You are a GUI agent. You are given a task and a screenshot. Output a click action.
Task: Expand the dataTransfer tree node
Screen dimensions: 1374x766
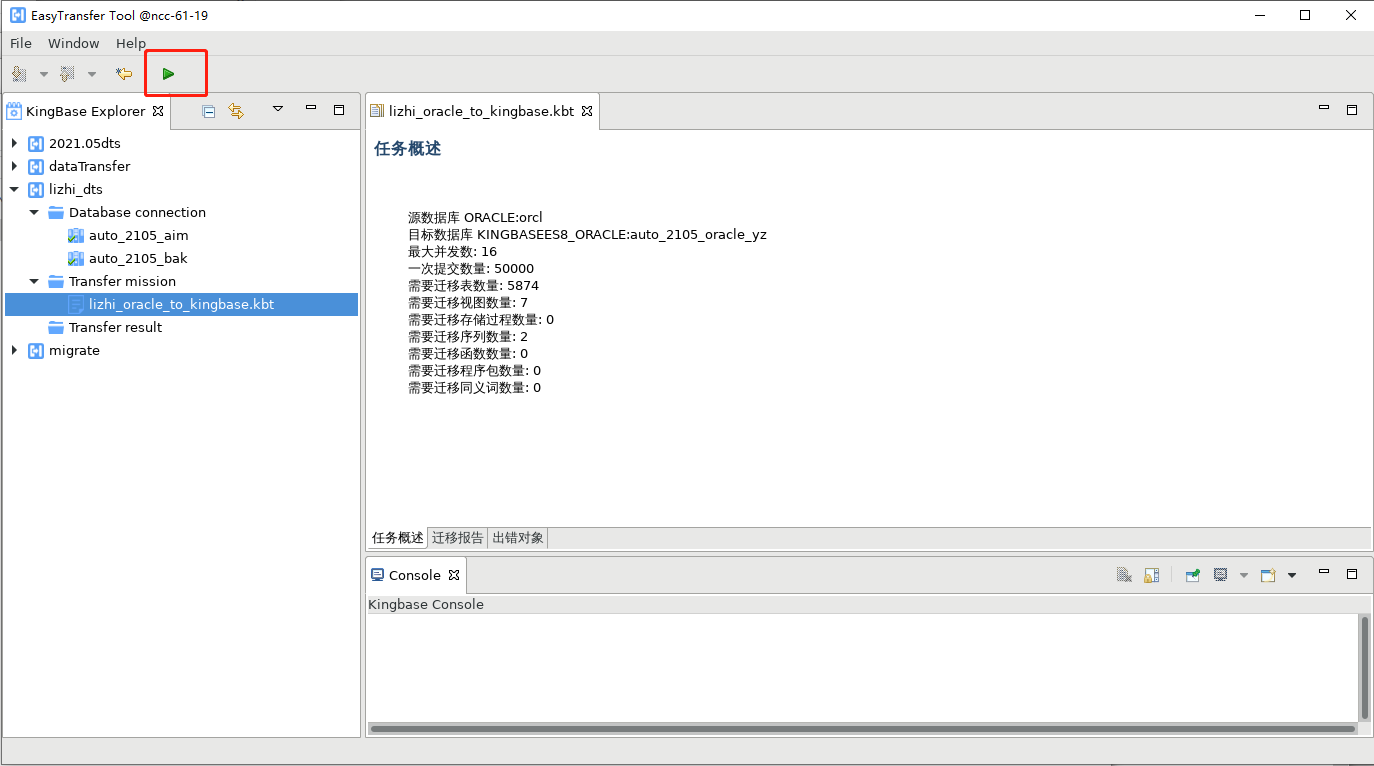click(14, 166)
